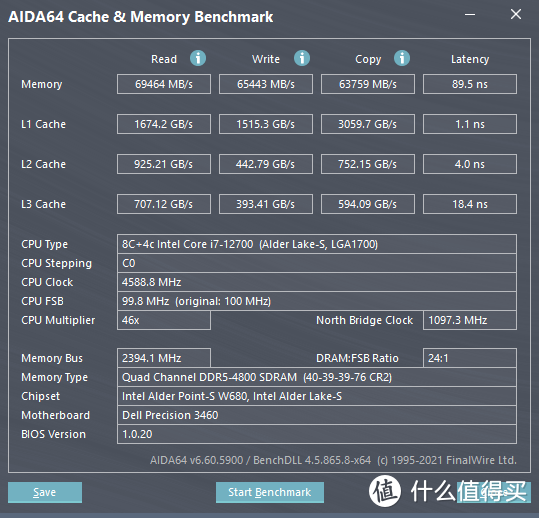Click the CPU Clock 4588.8 MHz field
The height and width of the screenshot is (518, 539).
click(x=317, y=282)
